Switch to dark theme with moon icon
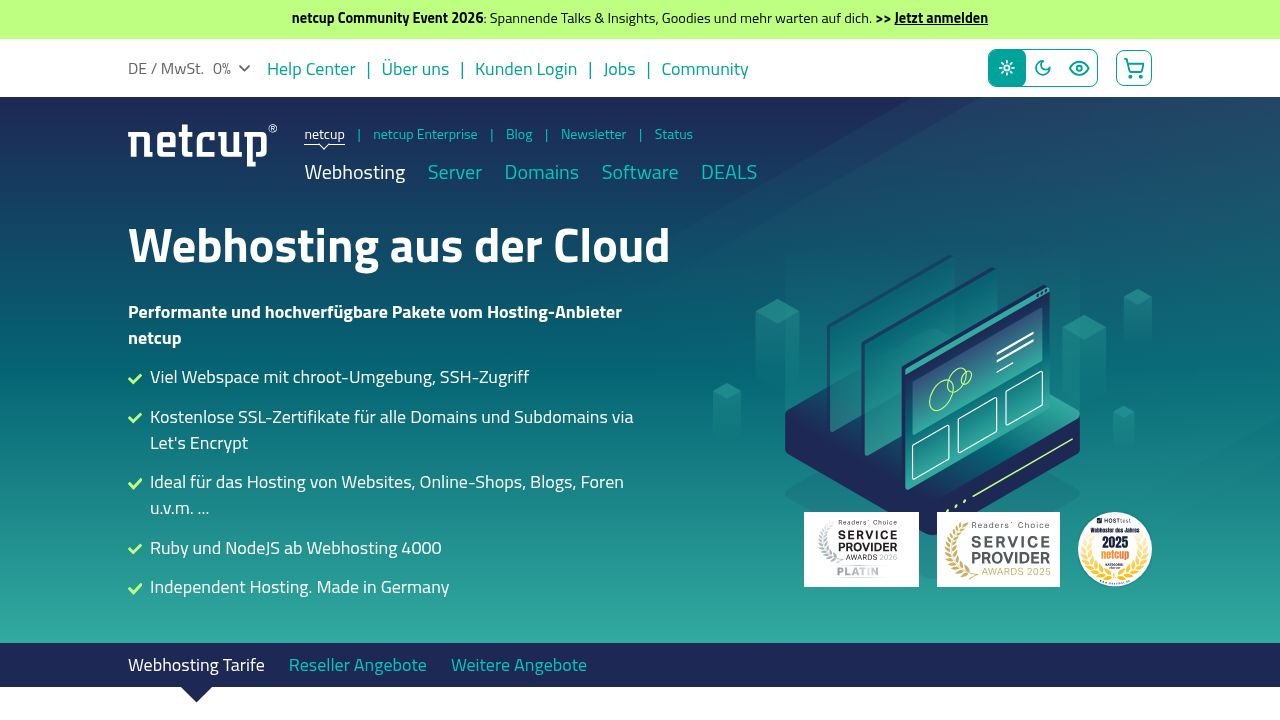The width and height of the screenshot is (1280, 720). [1043, 68]
